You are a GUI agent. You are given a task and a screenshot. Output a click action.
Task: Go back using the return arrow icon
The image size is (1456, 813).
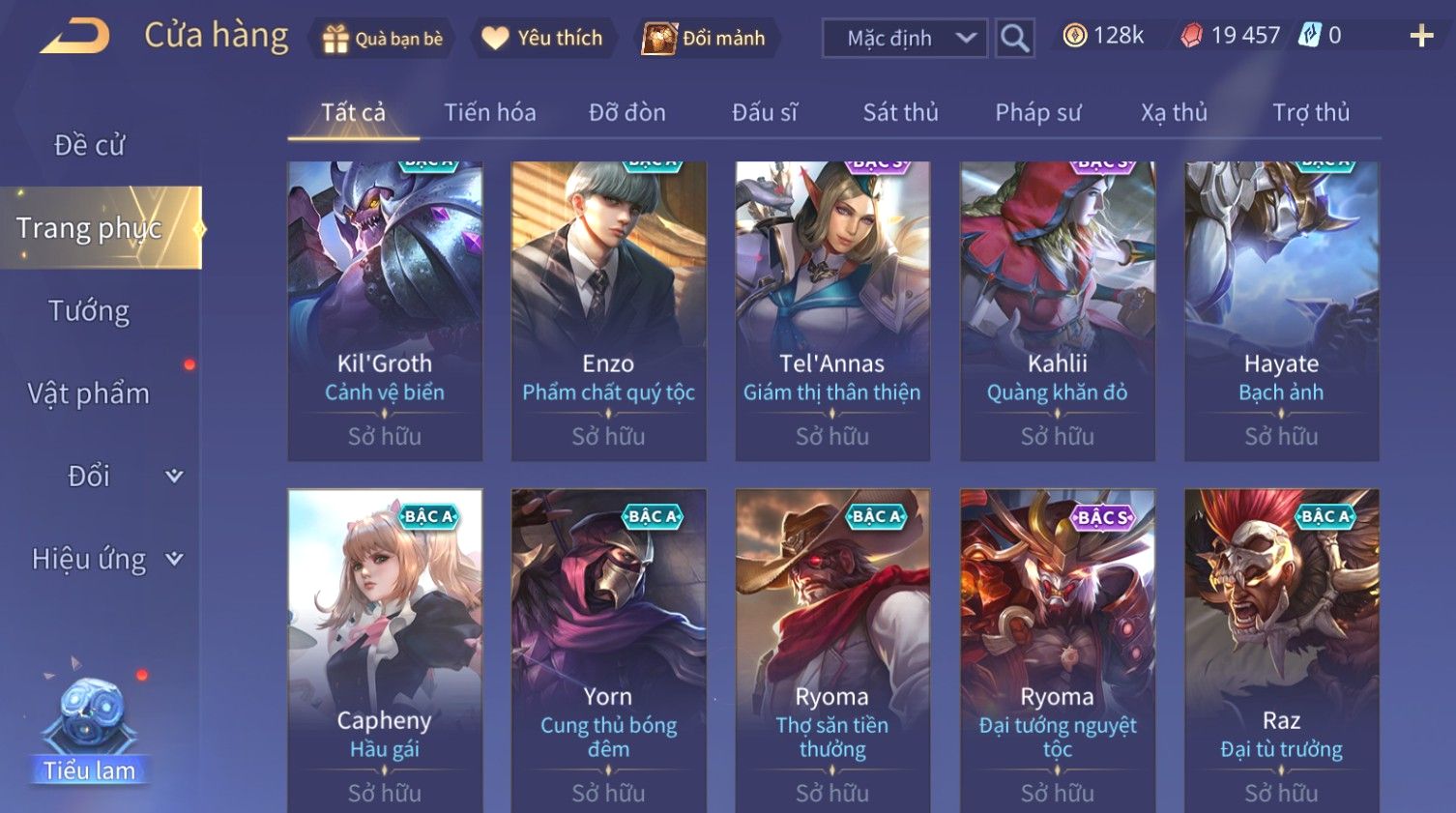coord(74,37)
